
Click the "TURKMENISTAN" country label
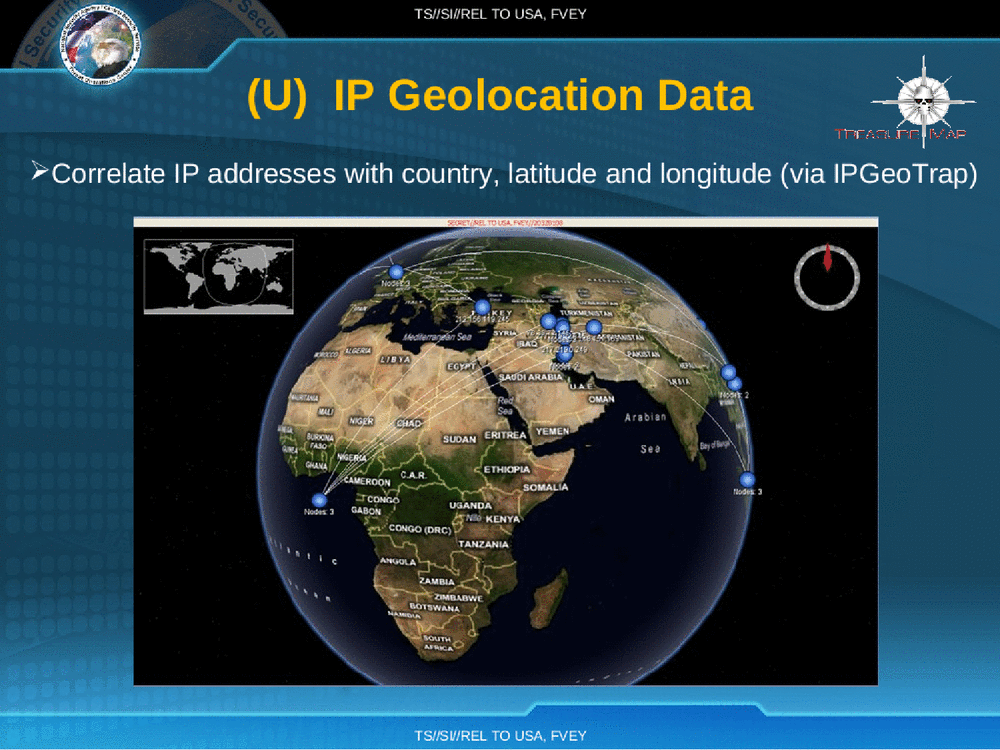(586, 313)
